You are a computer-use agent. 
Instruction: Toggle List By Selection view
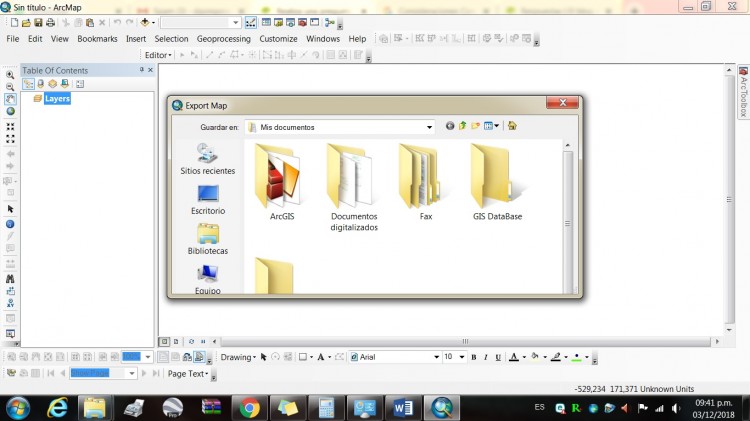click(x=65, y=84)
